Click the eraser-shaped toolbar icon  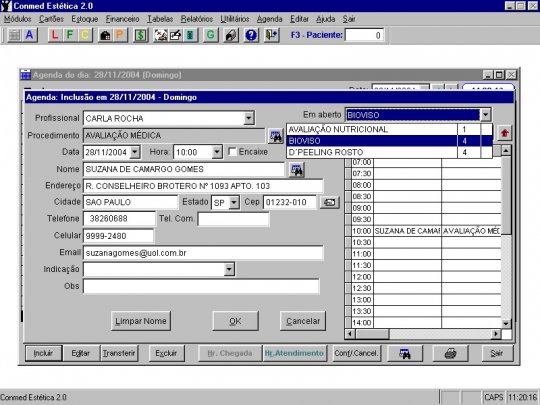point(231,35)
